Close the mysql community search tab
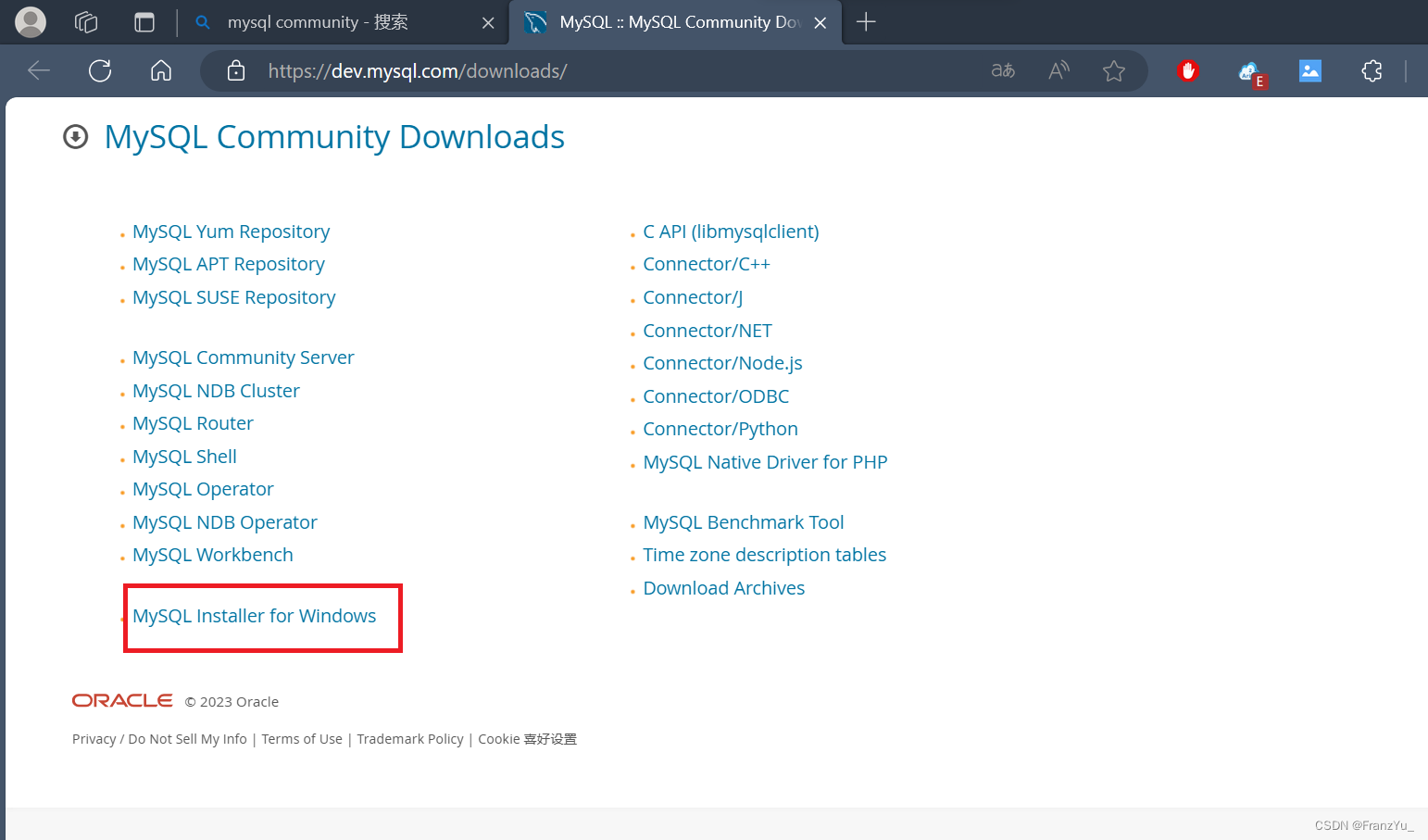The height and width of the screenshot is (840, 1428). coord(488,23)
